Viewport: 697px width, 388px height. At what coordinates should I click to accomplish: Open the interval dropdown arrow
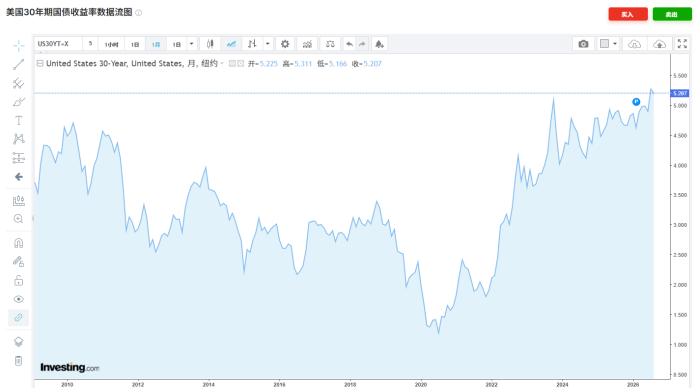point(192,44)
